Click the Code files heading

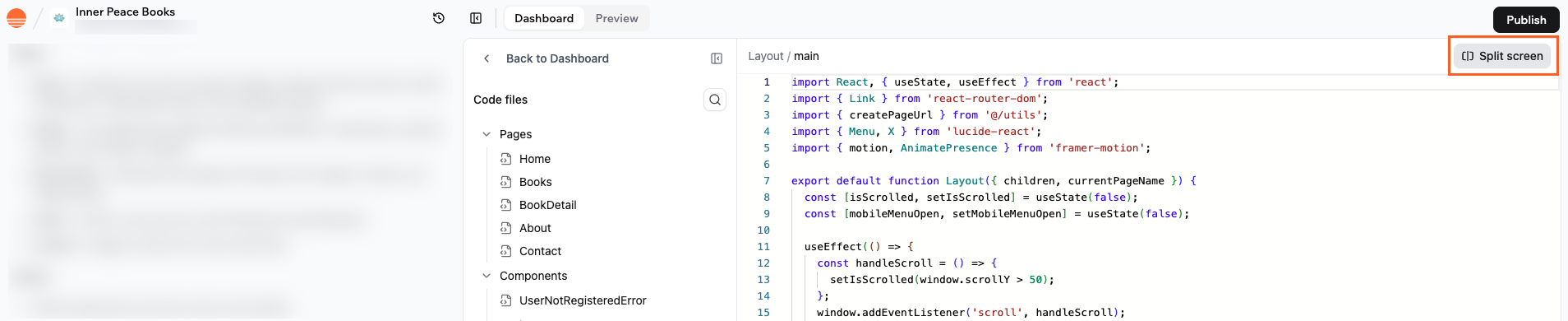point(500,100)
